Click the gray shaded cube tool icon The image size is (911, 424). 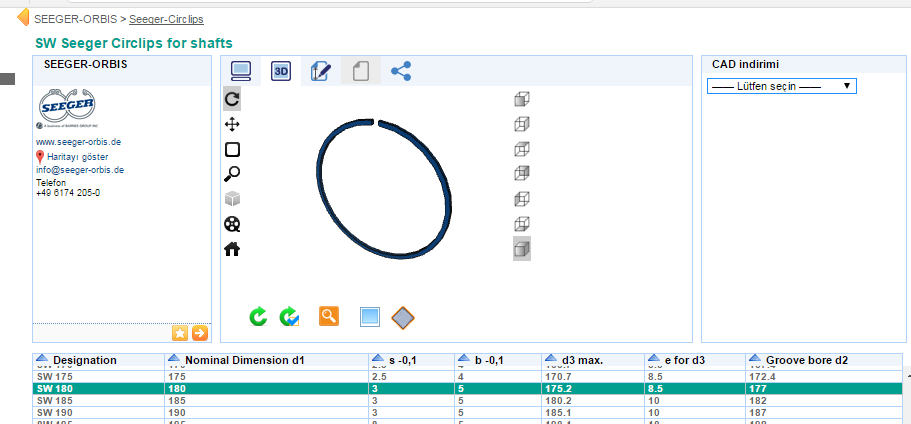pos(232,199)
